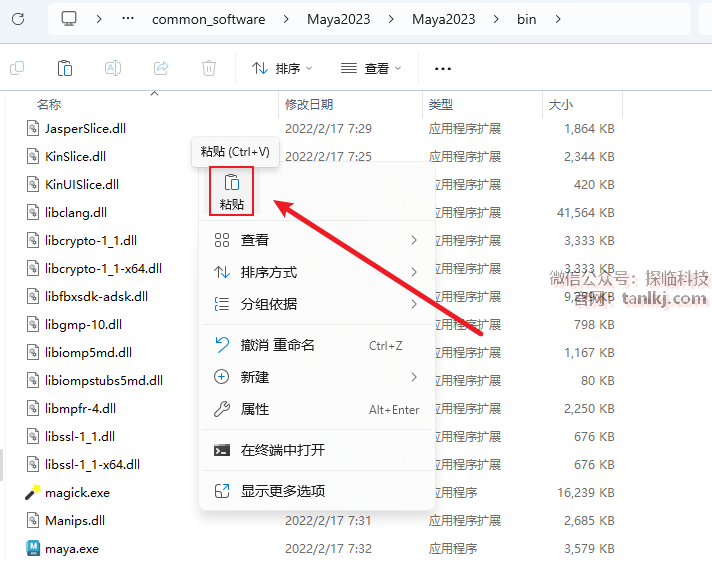Click the toolbar Delete trash icon
Viewport: 712px width, 569px height.
[209, 68]
